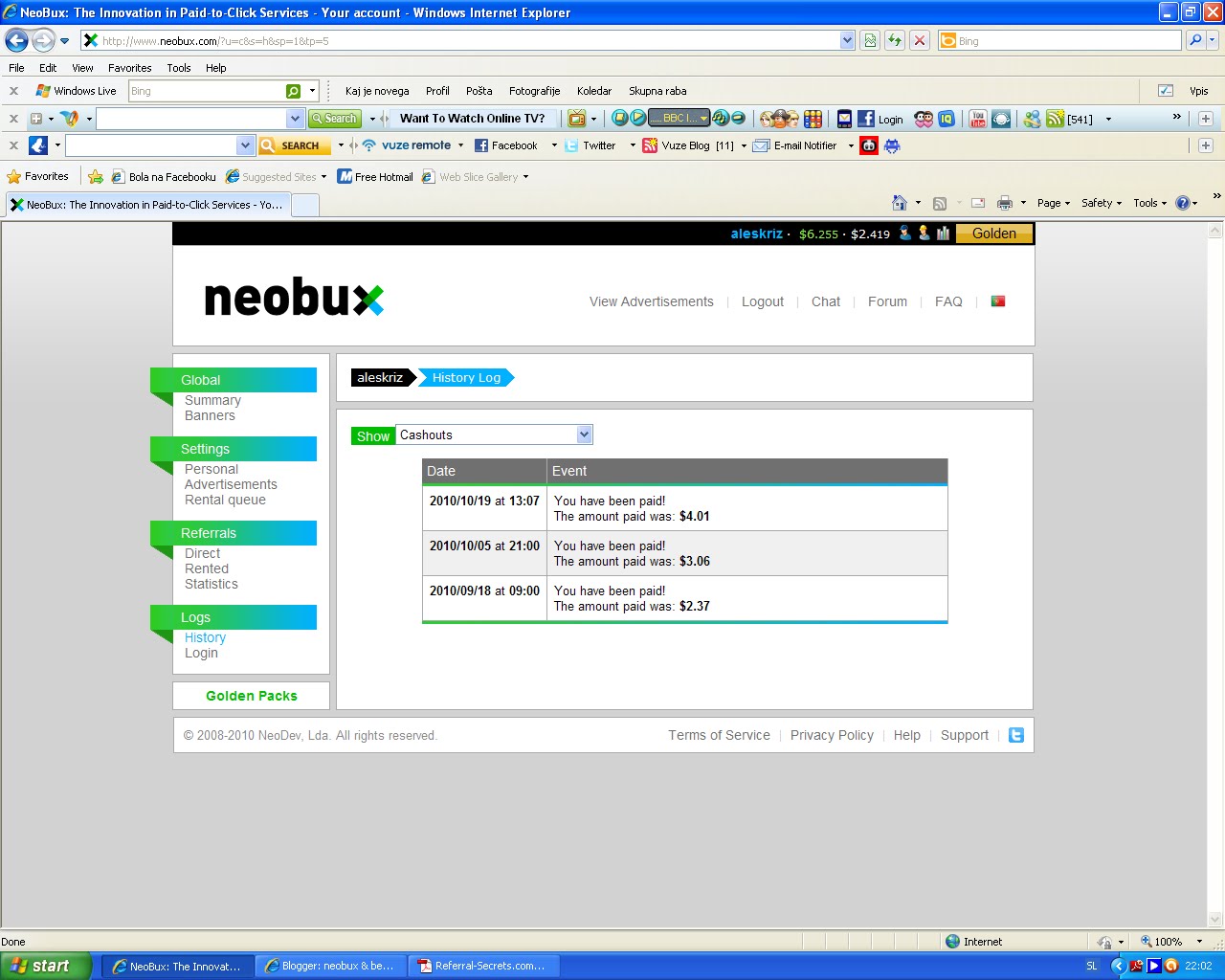Switch to the Pošta tab in Windows Live bar
1225x980 pixels.
[479, 91]
